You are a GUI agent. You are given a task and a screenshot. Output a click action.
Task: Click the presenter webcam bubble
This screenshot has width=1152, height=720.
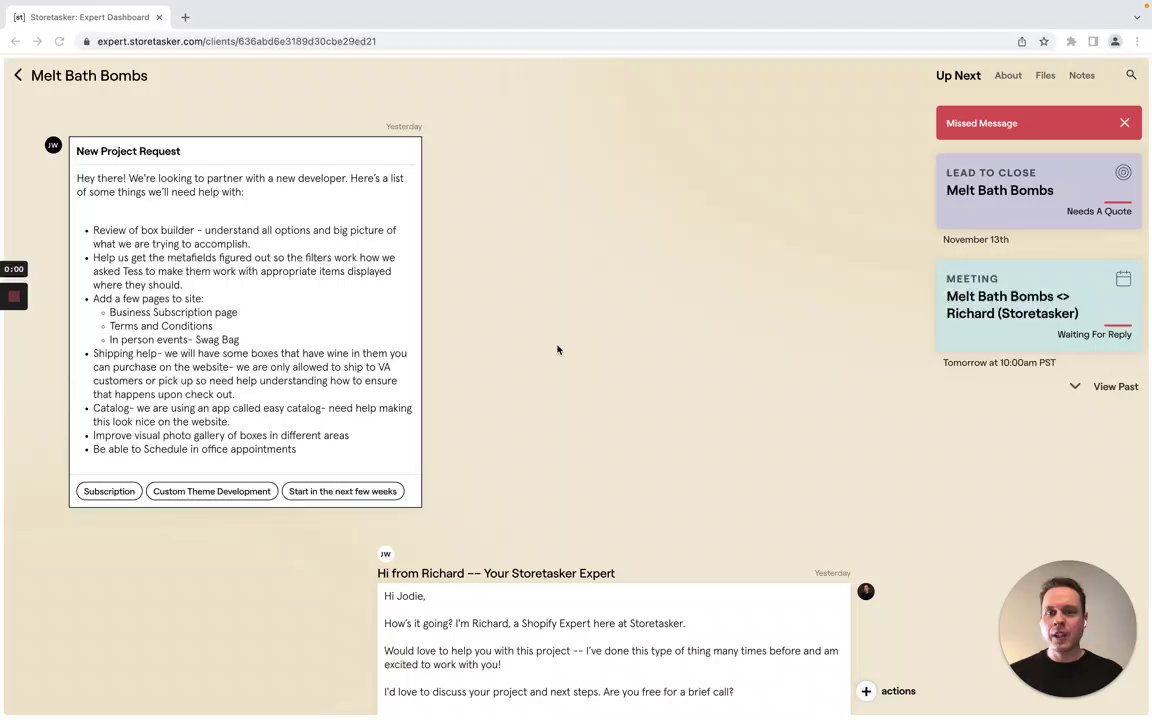pos(1067,629)
